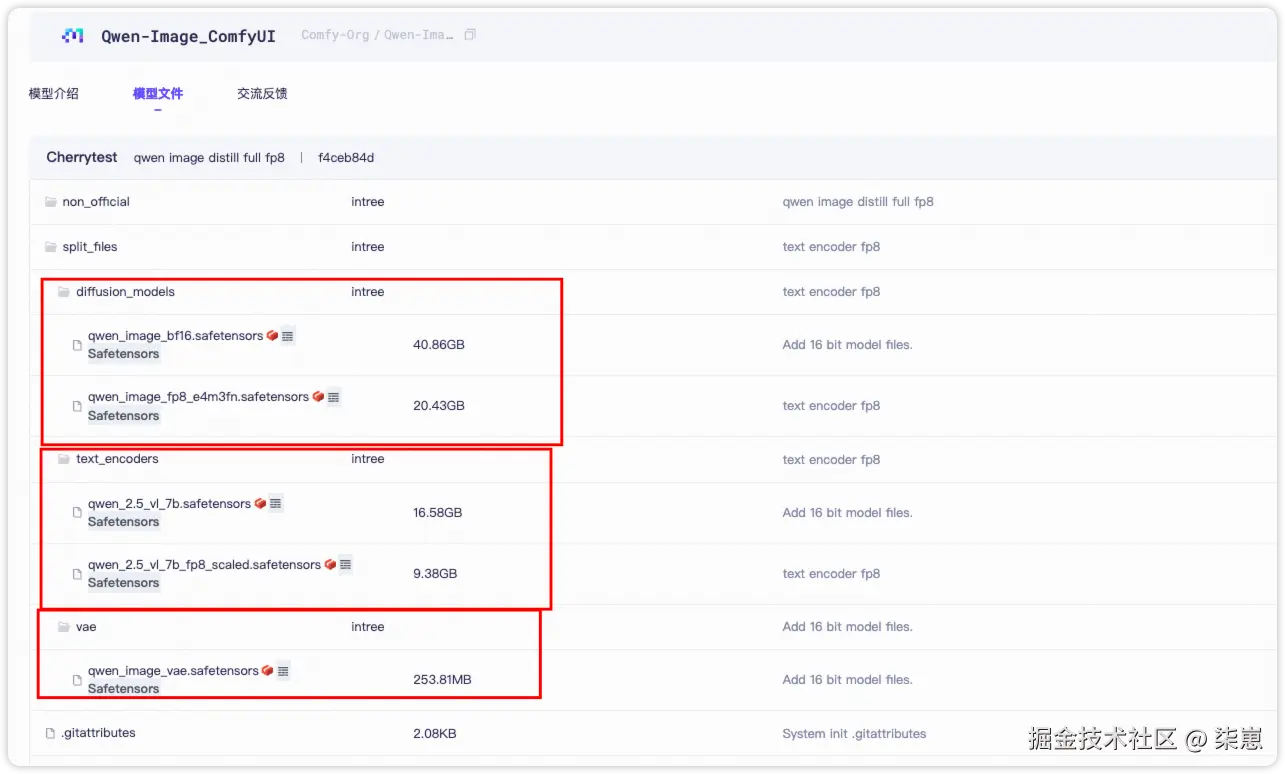The width and height of the screenshot is (1285, 774).
Task: Click the truncated Qwen-Ima… repository link
Action: (x=418, y=35)
